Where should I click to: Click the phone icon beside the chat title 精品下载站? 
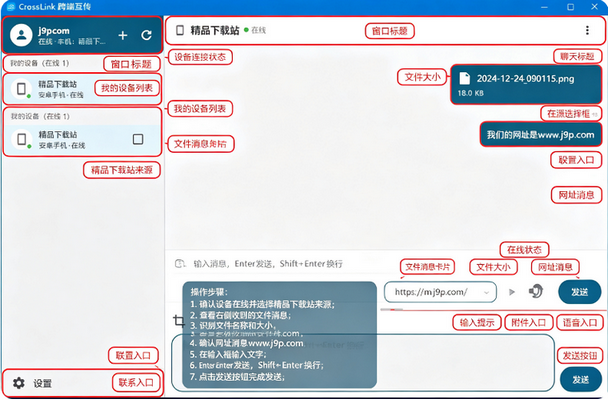click(x=180, y=30)
